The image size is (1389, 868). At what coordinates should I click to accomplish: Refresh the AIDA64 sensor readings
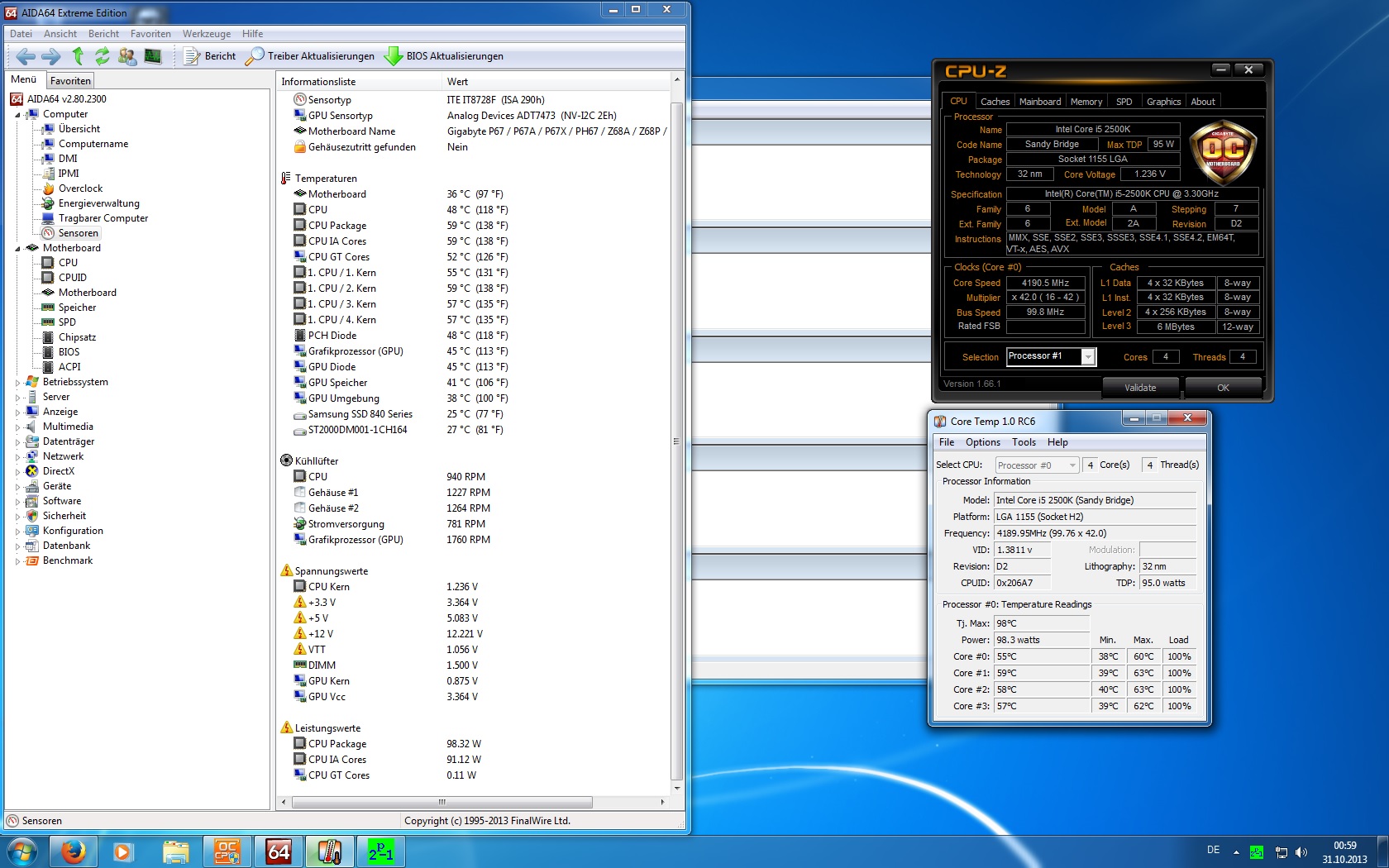(x=102, y=56)
